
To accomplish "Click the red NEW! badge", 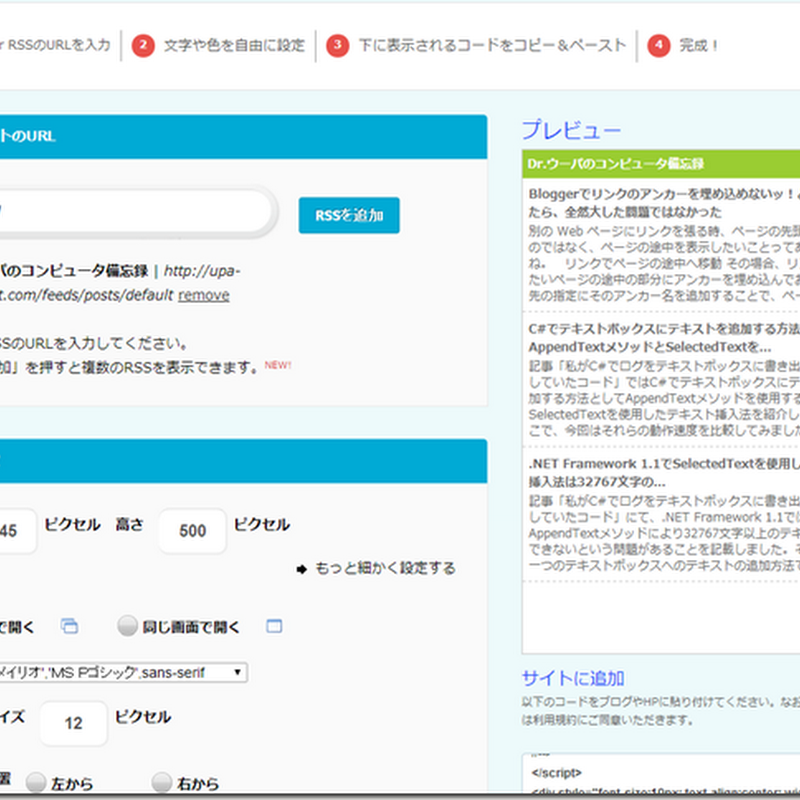I will 277,364.
